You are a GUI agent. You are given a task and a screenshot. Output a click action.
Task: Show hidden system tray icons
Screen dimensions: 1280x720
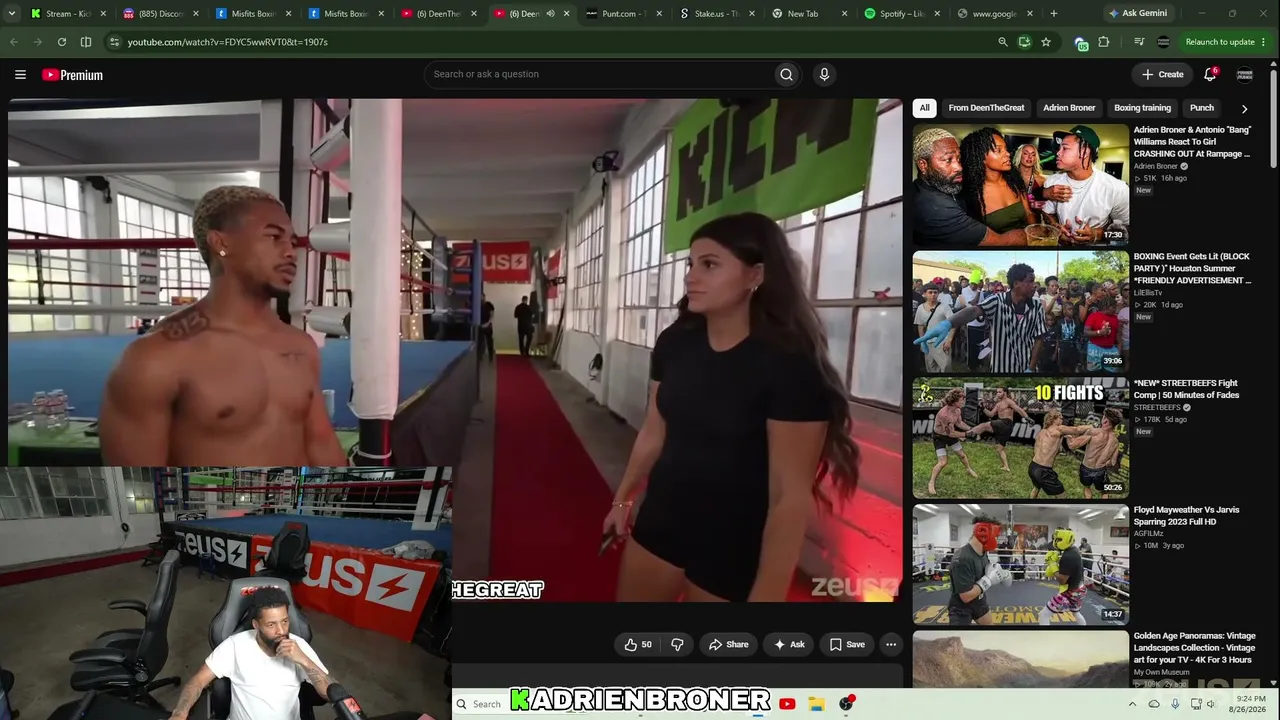(1132, 704)
